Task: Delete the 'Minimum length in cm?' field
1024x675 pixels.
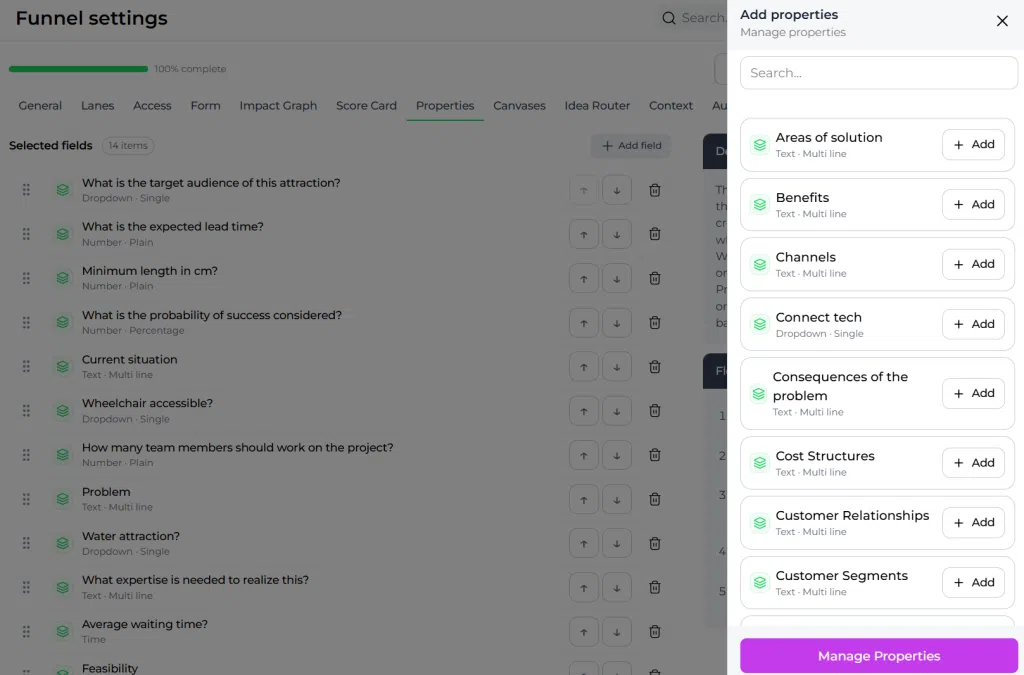Action: pyautogui.click(x=654, y=279)
